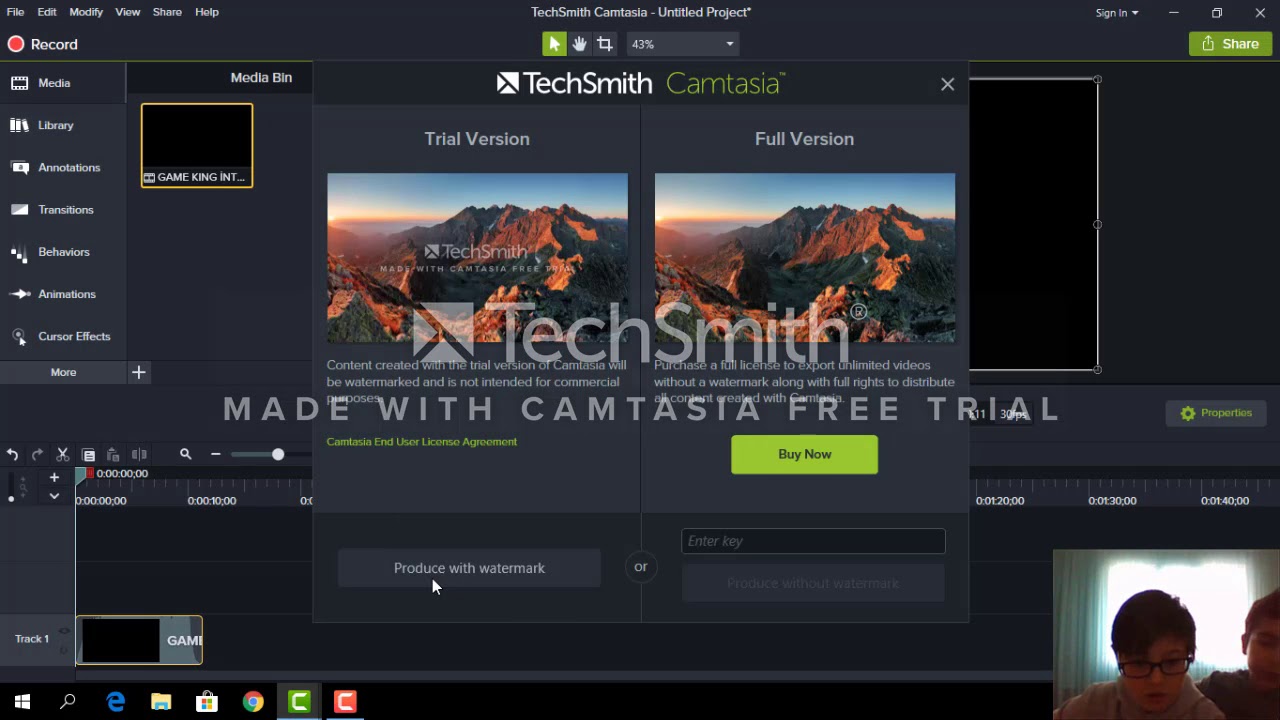Open the File menu
This screenshot has width=1280, height=720.
(x=15, y=12)
